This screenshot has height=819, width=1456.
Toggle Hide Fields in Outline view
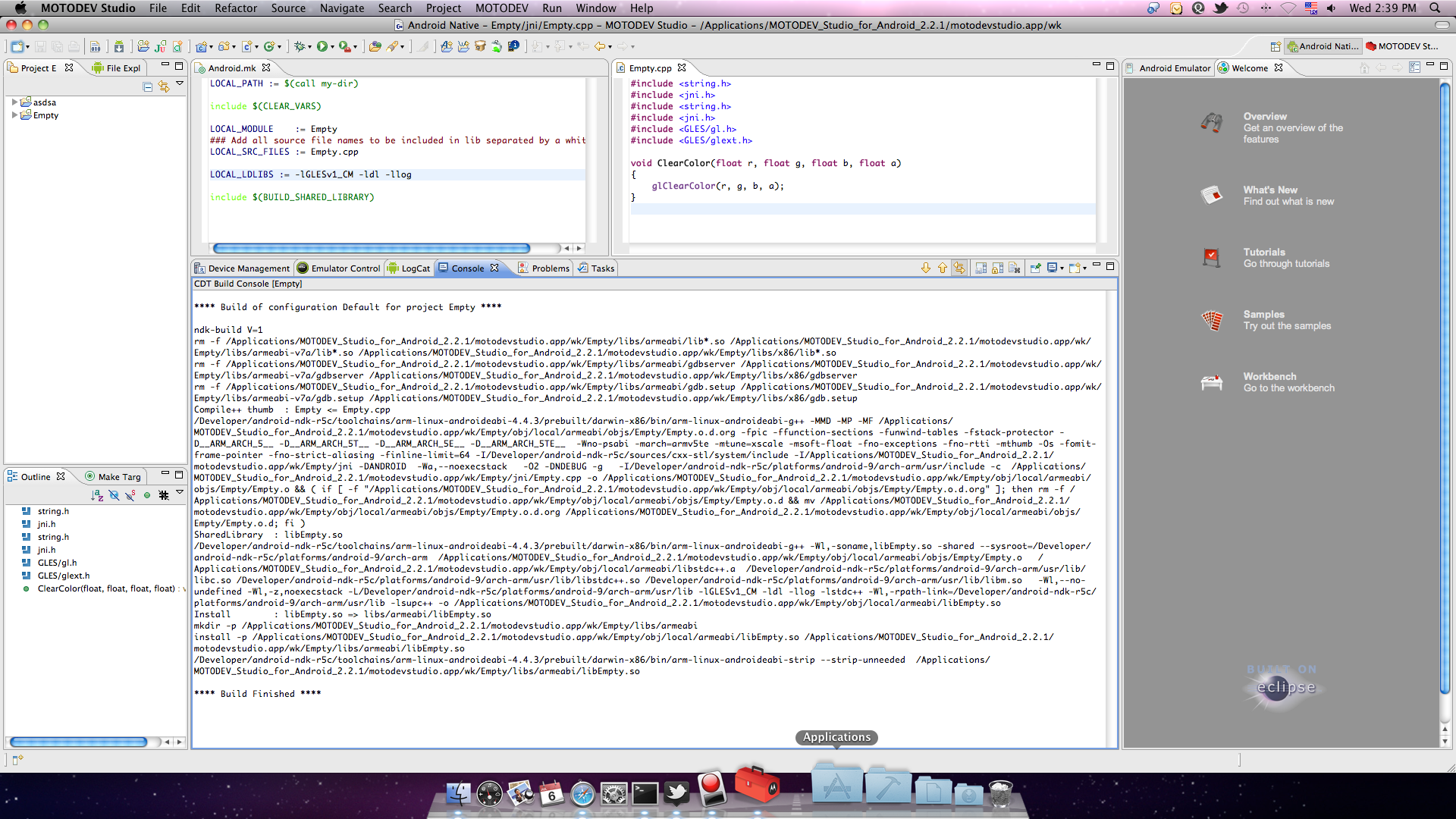(114, 495)
